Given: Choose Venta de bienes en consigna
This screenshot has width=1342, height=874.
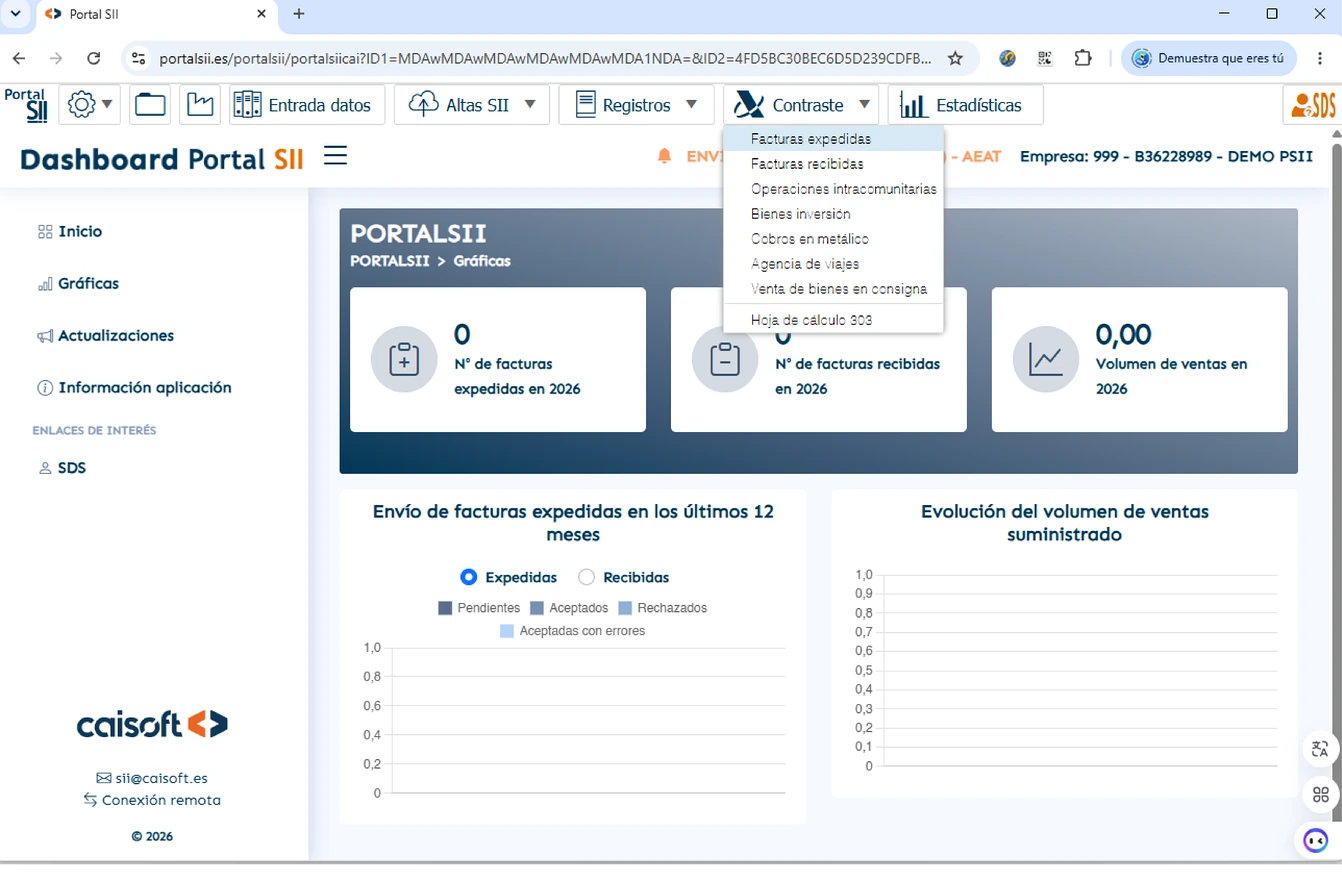Looking at the screenshot, I should click(x=833, y=289).
